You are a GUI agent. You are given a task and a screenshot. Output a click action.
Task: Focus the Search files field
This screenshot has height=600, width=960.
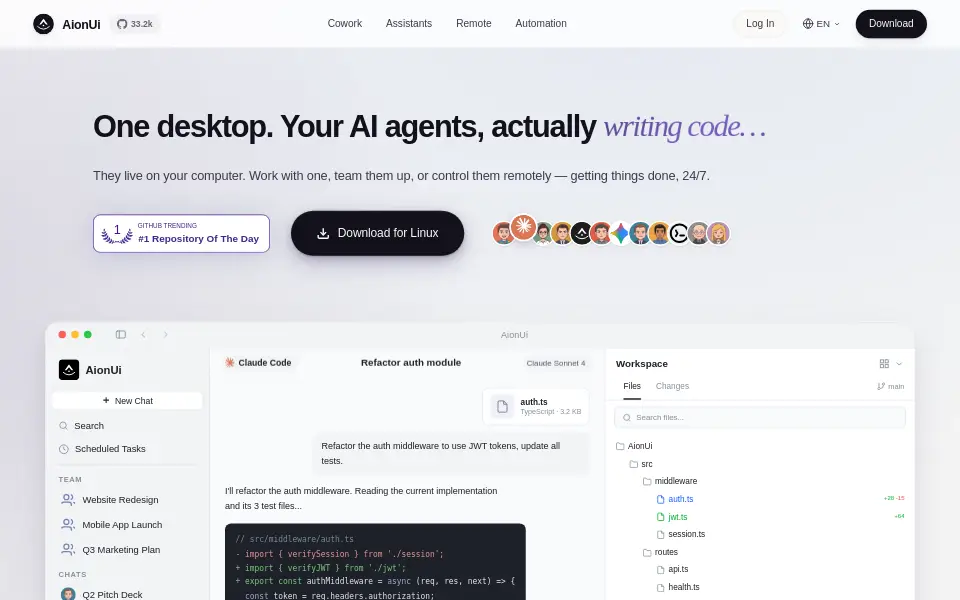(x=760, y=418)
